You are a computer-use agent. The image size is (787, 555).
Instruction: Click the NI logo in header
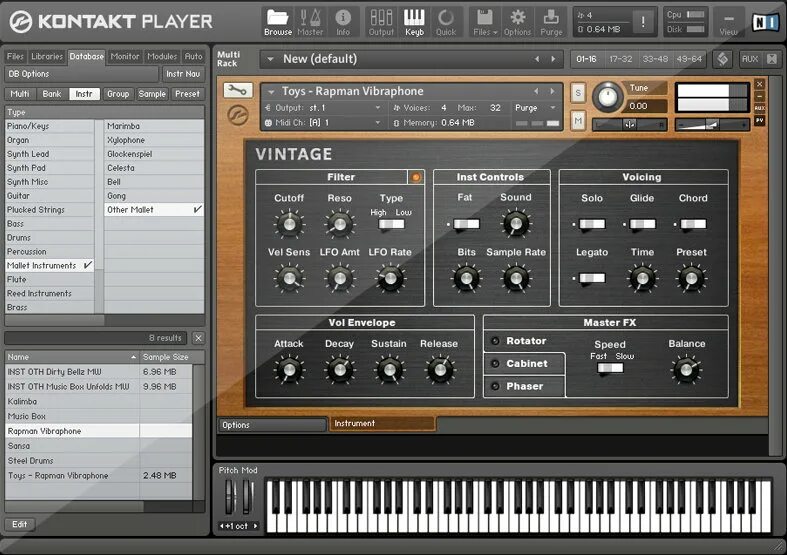(x=765, y=22)
